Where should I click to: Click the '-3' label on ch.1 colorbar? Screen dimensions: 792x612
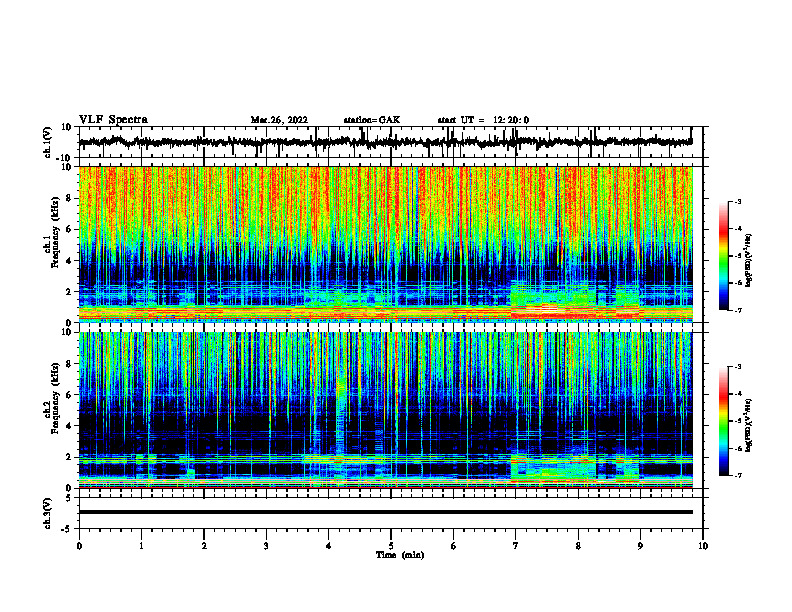pos(737,201)
